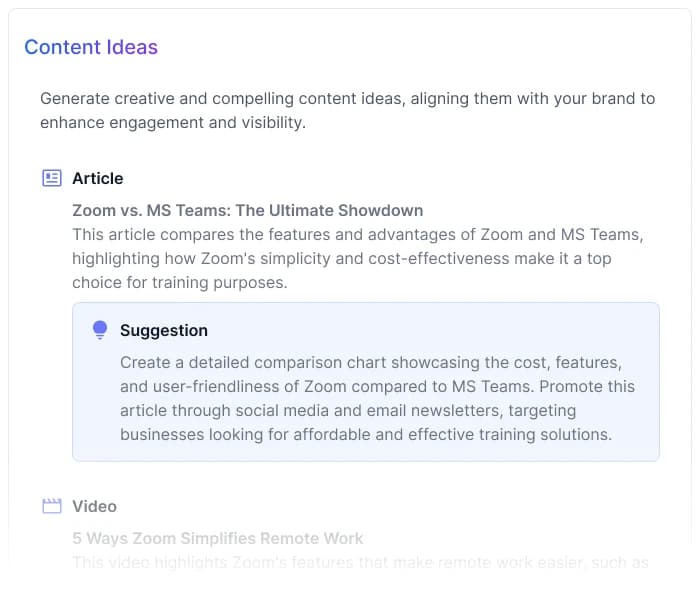Select the Article section label
Viewport: 700px width, 600px height.
(97, 178)
